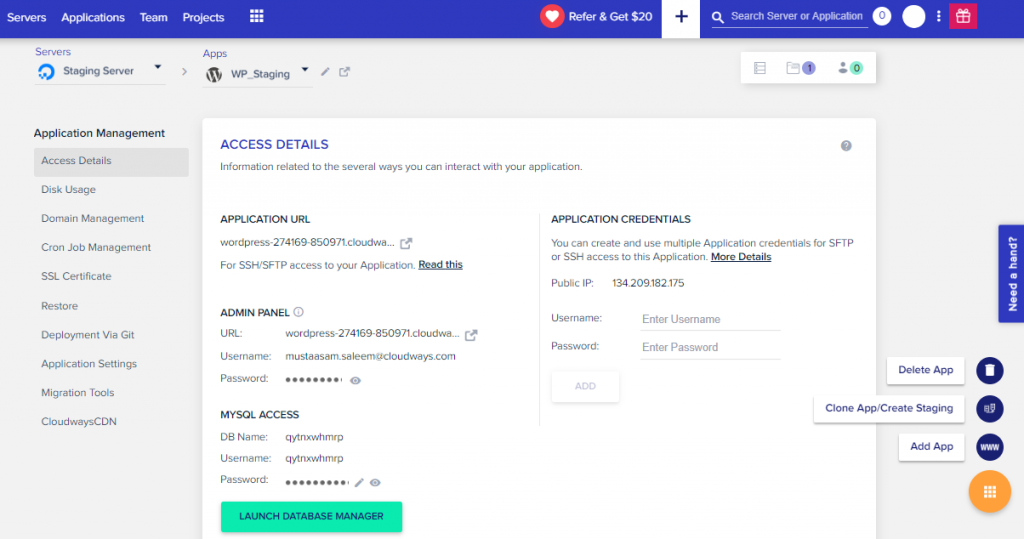This screenshot has width=1024, height=539.
Task: Click the Clone App/Create Staging round icon
Action: [x=989, y=408]
